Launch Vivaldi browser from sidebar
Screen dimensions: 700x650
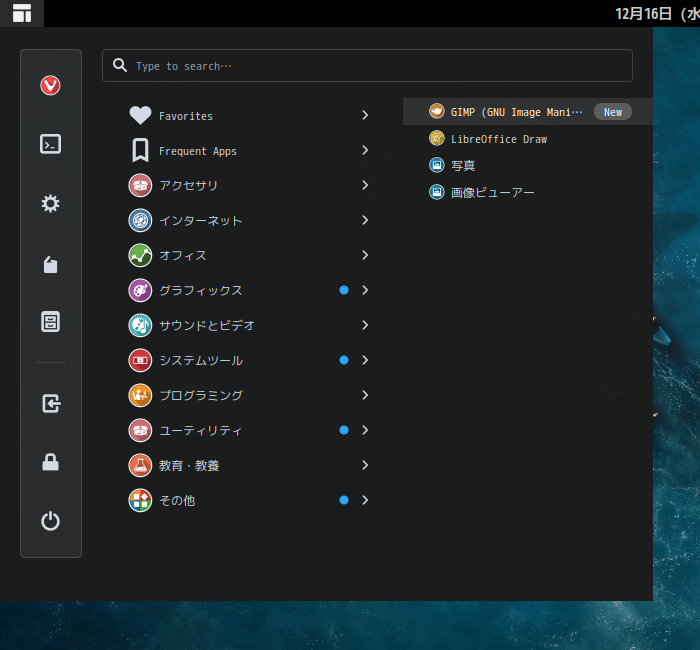click(x=50, y=85)
